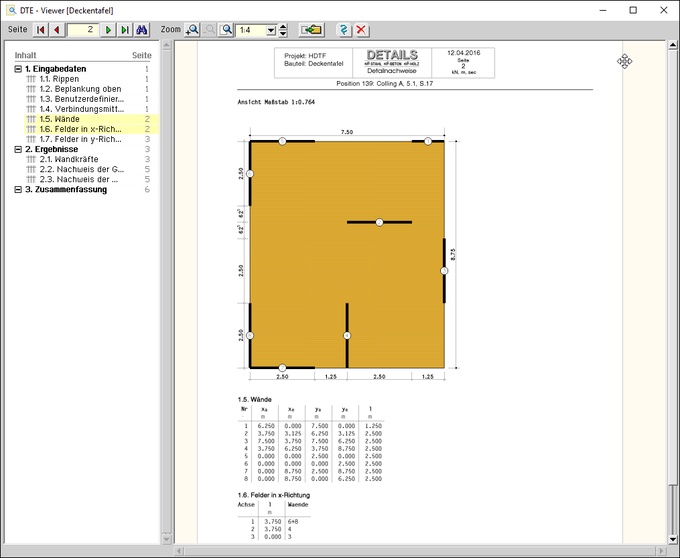The width and height of the screenshot is (680, 558).
Task: Open help with the question mark icon
Action: click(x=344, y=30)
